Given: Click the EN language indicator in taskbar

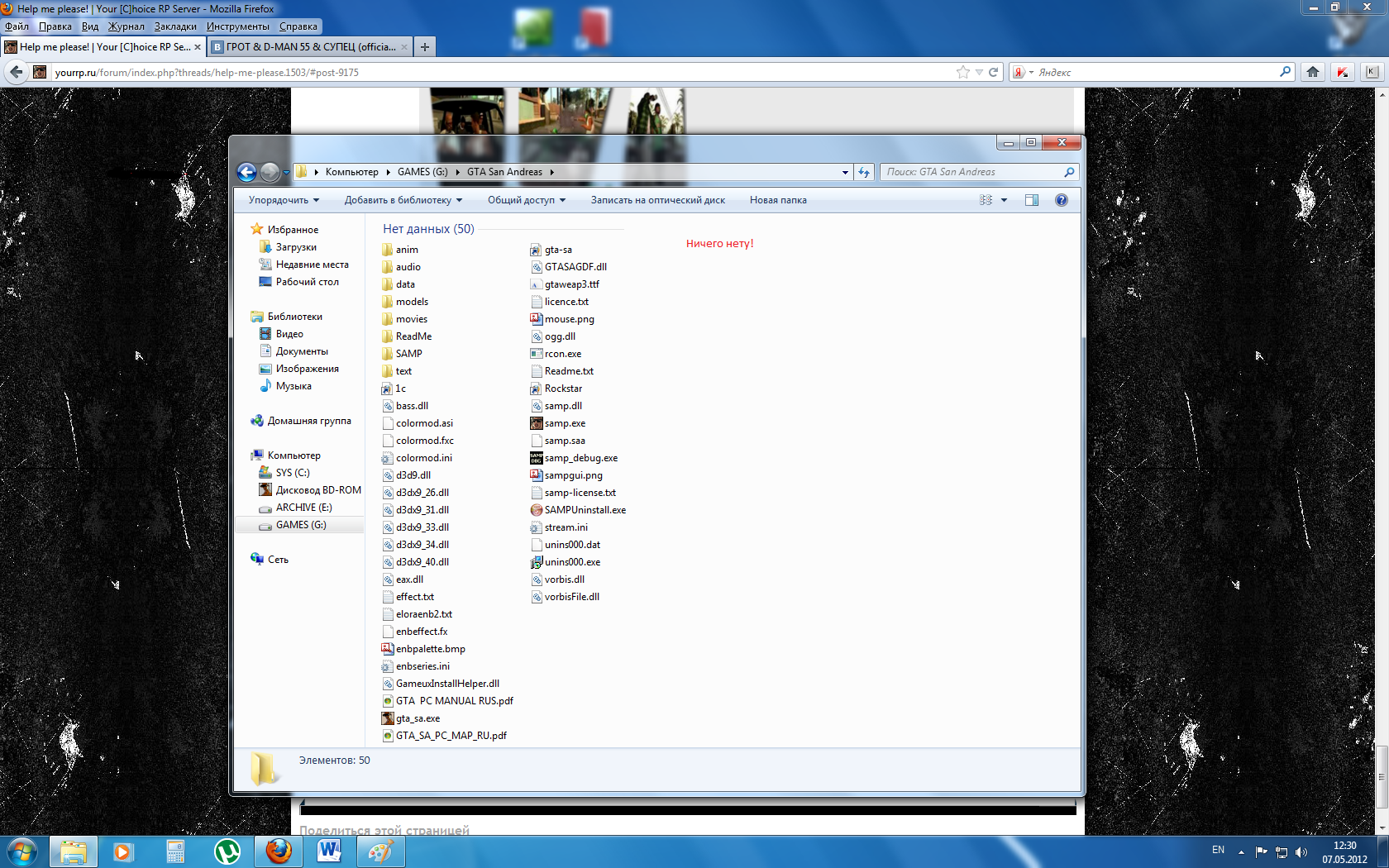Looking at the screenshot, I should 1218,850.
